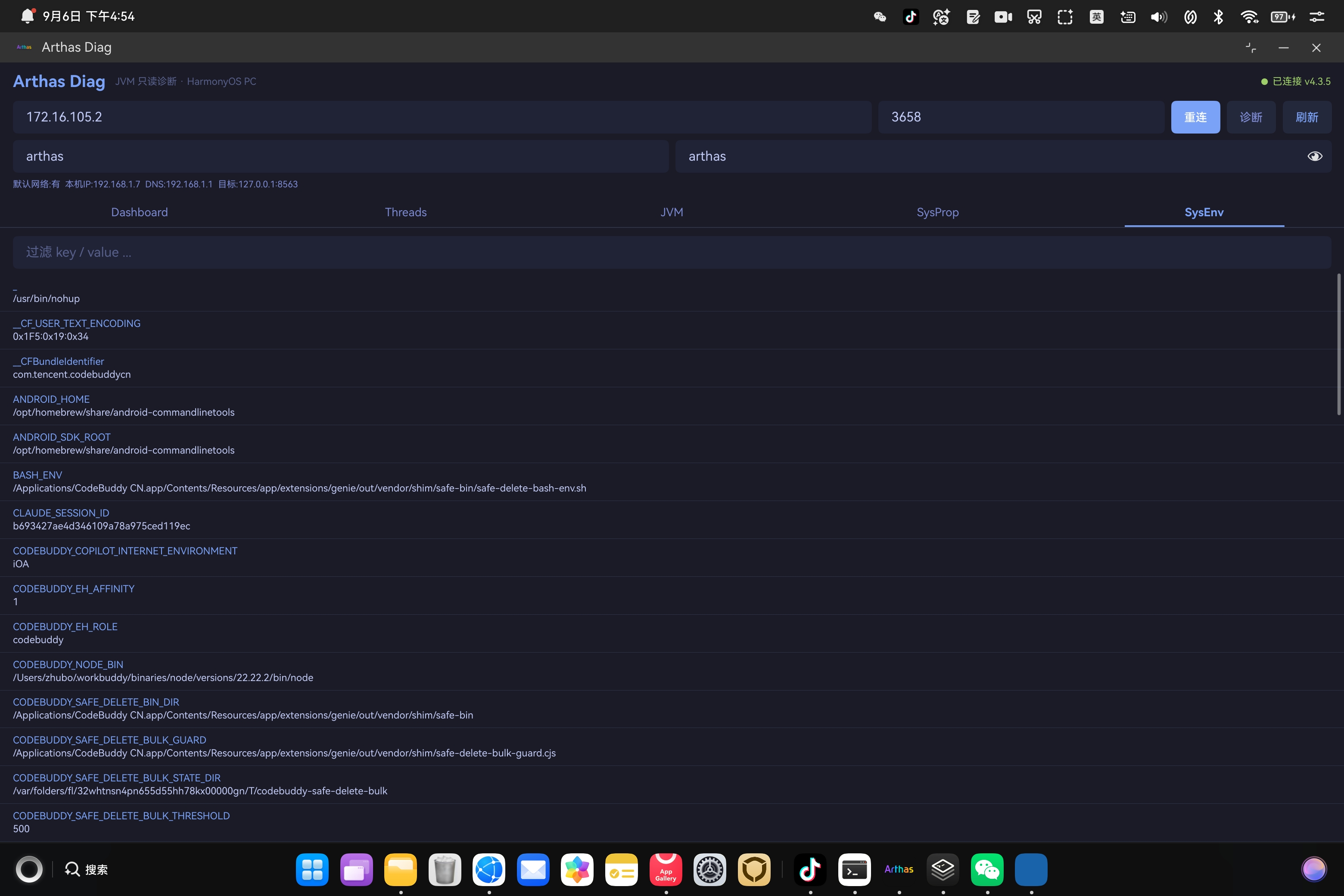Open the notification bell in the status bar
This screenshot has width=1344, height=896.
pyautogui.click(x=28, y=16)
